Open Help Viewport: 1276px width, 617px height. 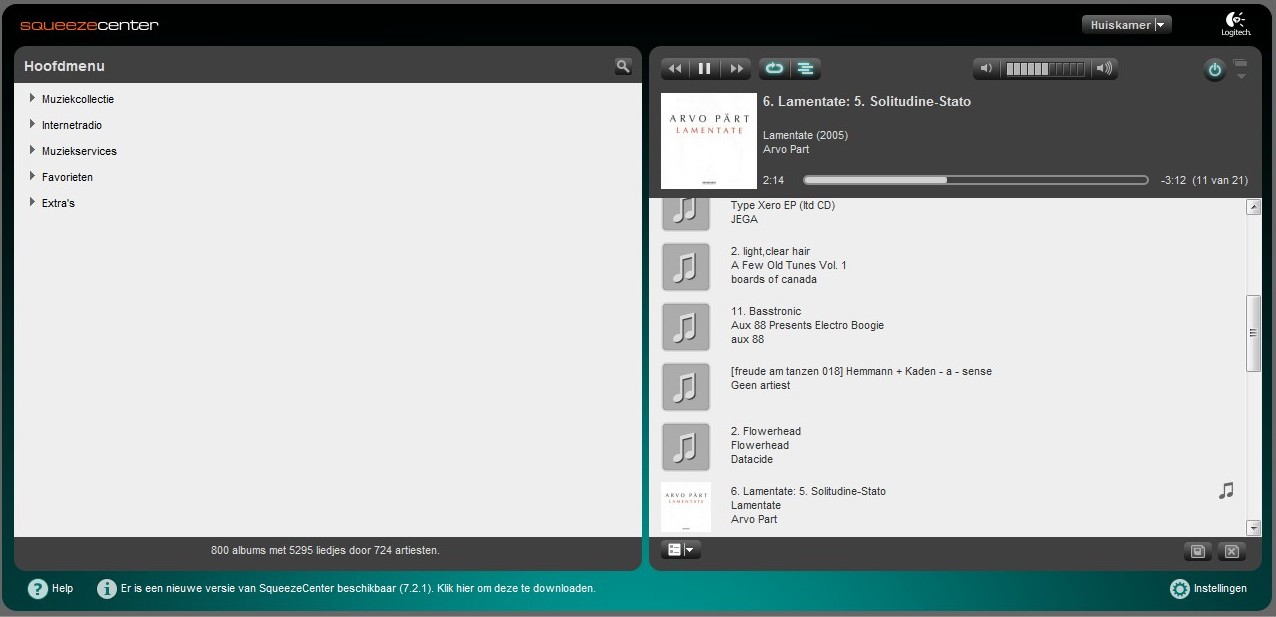pos(51,589)
